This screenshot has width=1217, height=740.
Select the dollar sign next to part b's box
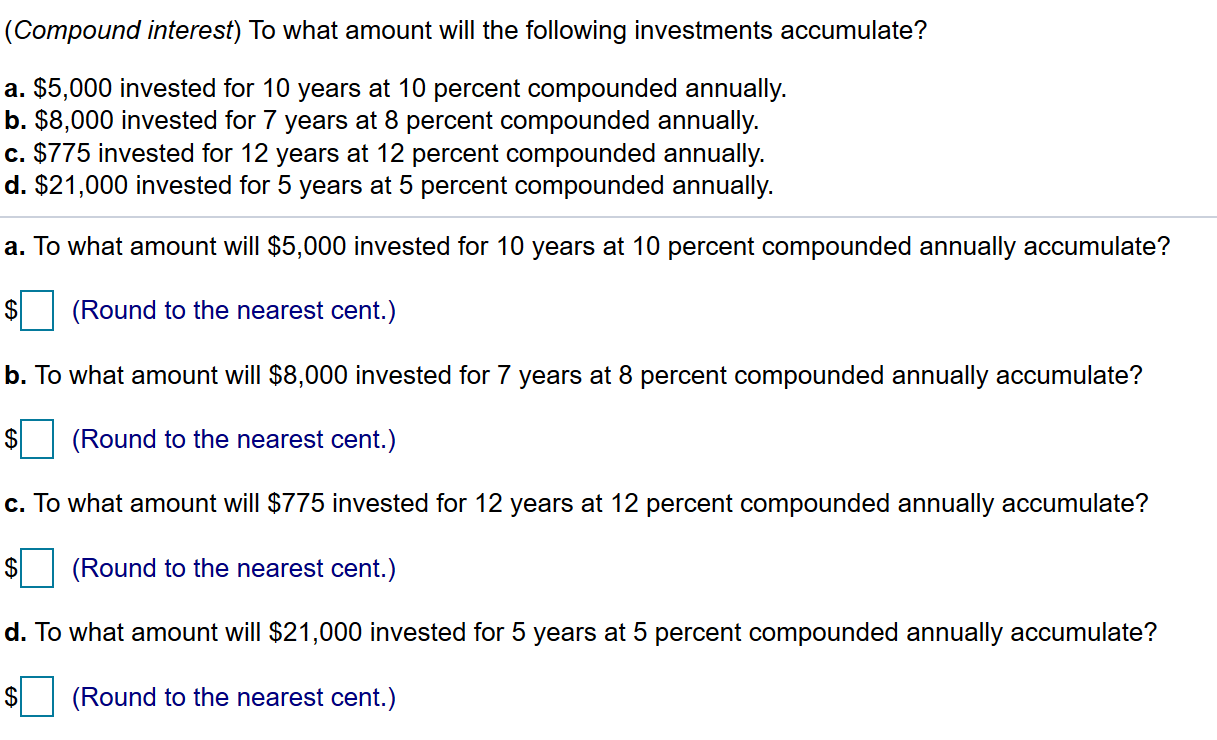coord(10,440)
